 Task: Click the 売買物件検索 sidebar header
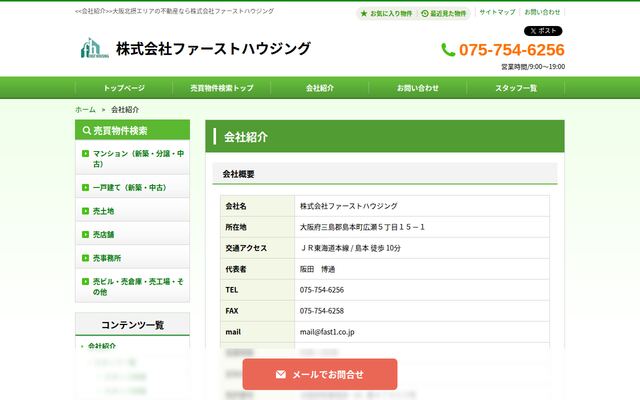(x=132, y=130)
